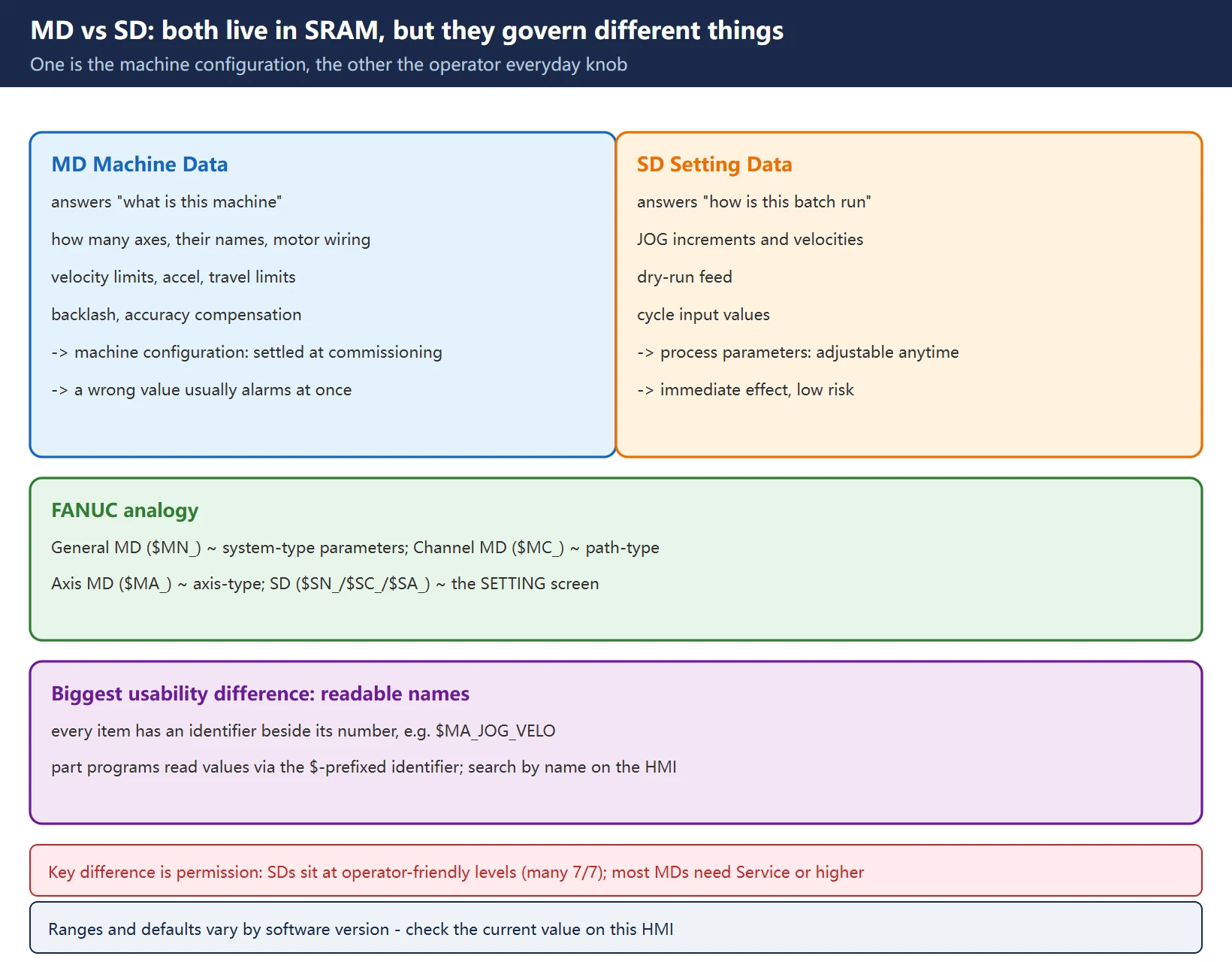
Task: Click 'velocity limits, accel, travel limits' line
Action: [174, 277]
